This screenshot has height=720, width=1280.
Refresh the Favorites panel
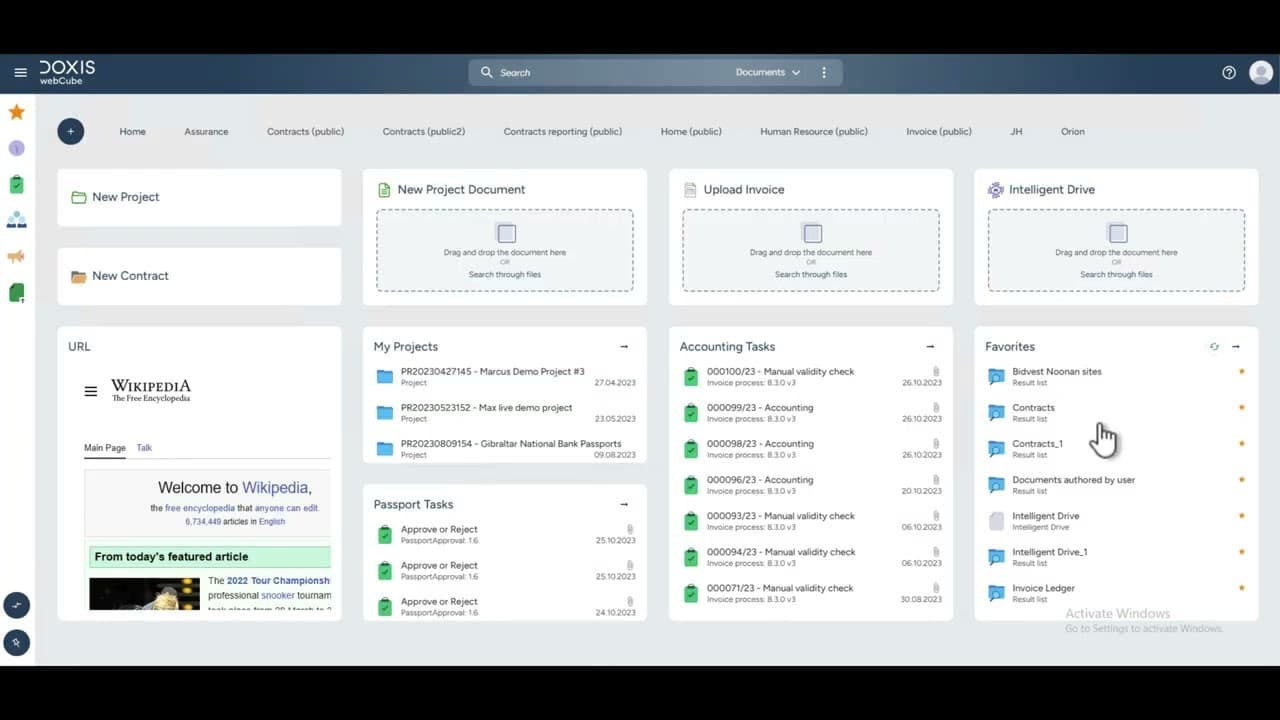(1214, 347)
